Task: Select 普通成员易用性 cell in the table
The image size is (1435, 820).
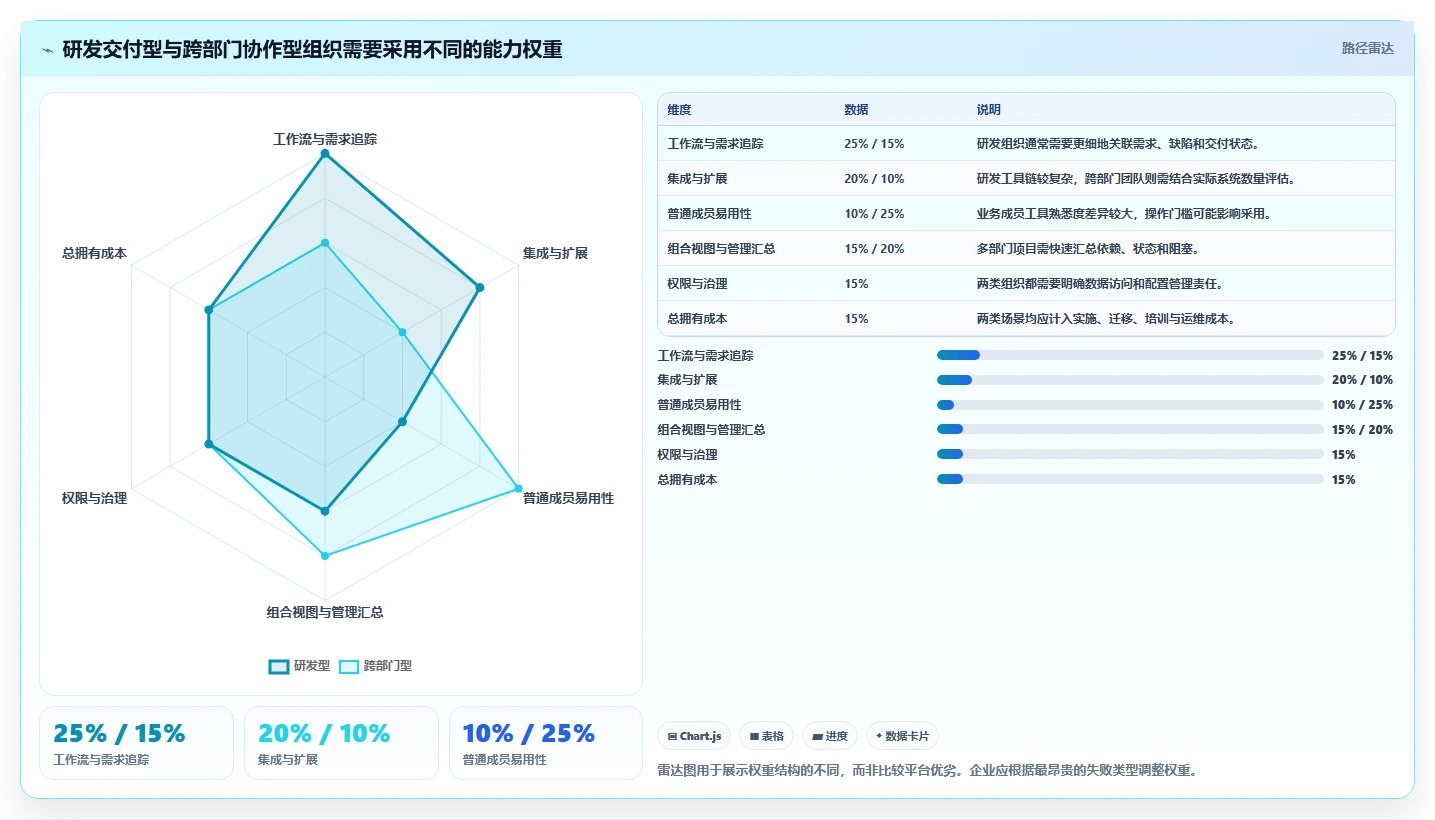Action: tap(709, 213)
